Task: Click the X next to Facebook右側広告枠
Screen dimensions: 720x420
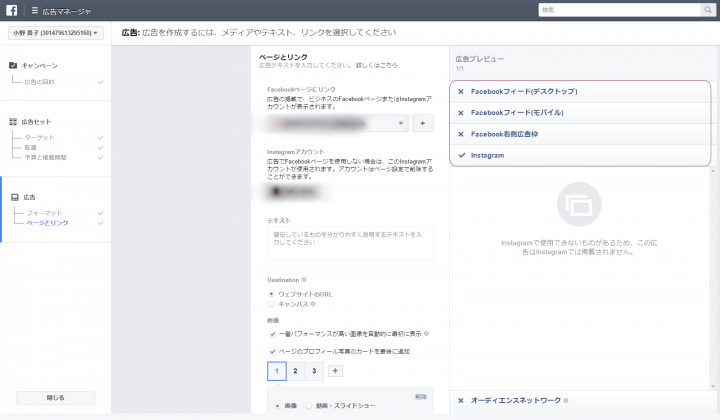Action: coord(461,134)
